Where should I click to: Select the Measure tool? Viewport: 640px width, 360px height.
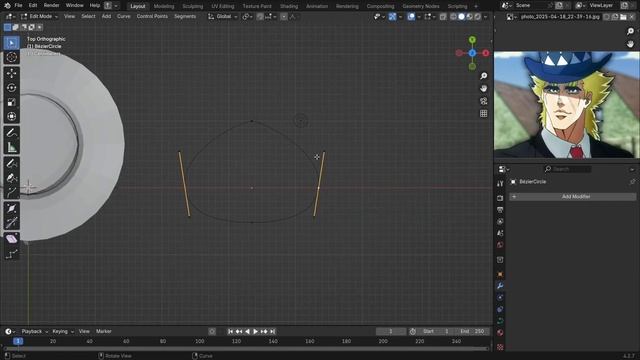(x=11, y=147)
